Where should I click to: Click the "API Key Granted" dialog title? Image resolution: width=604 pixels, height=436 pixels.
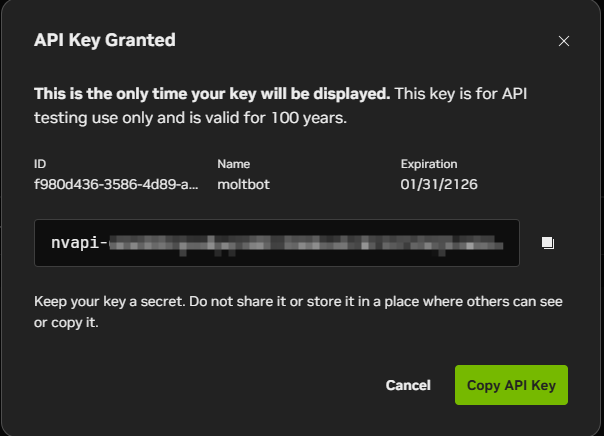click(105, 41)
